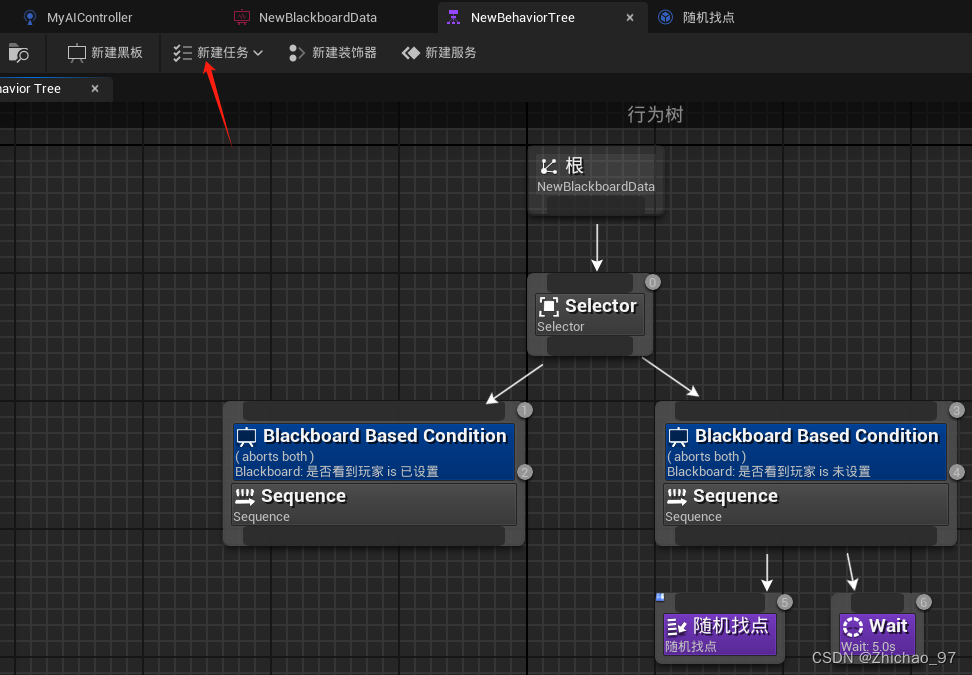This screenshot has width=972, height=675.
Task: Click the 新建装饰器 decorator icon
Action: (297, 53)
